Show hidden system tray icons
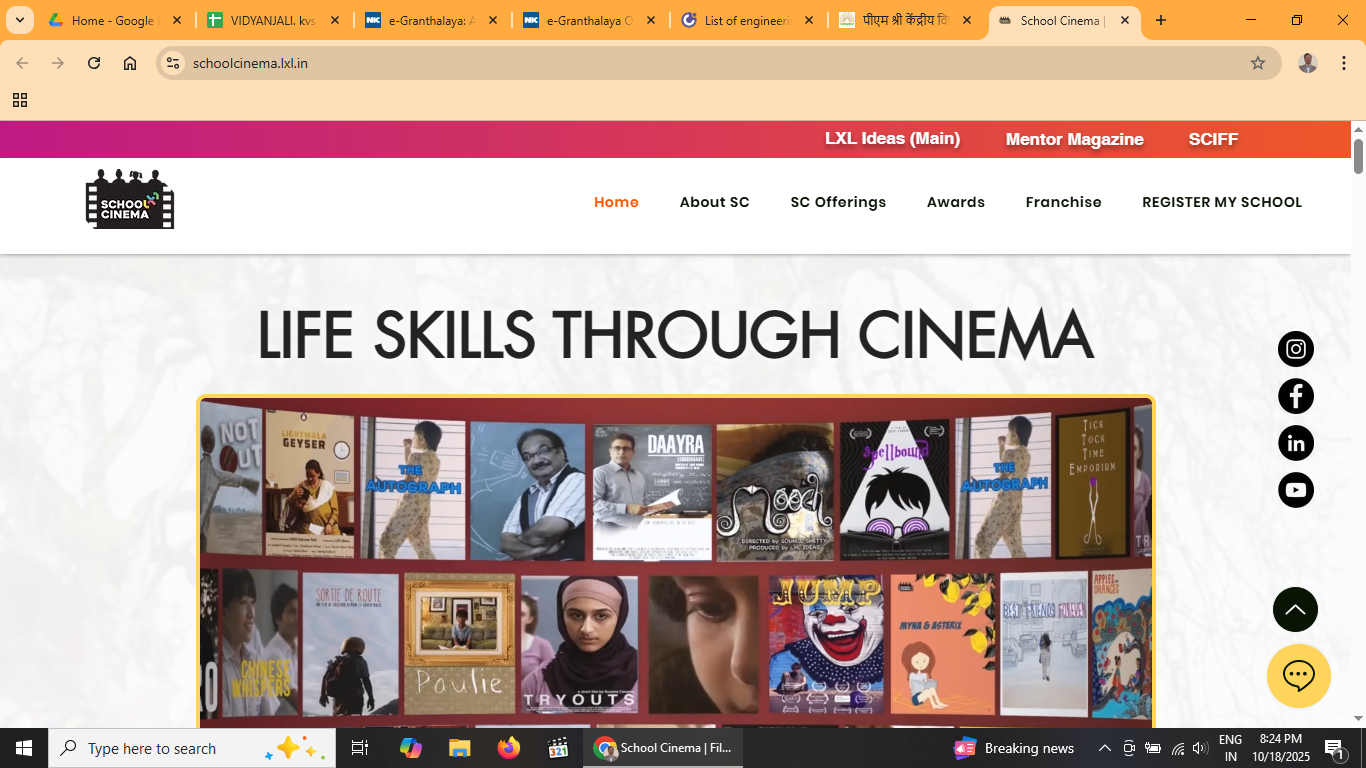 [x=1104, y=748]
